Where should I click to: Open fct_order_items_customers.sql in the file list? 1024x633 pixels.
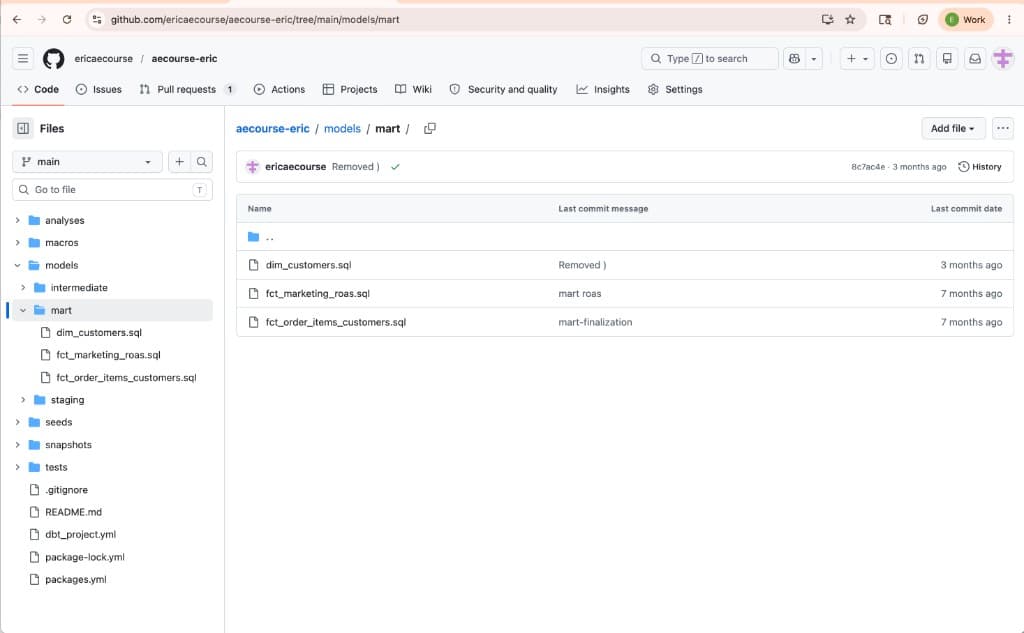click(x=336, y=323)
